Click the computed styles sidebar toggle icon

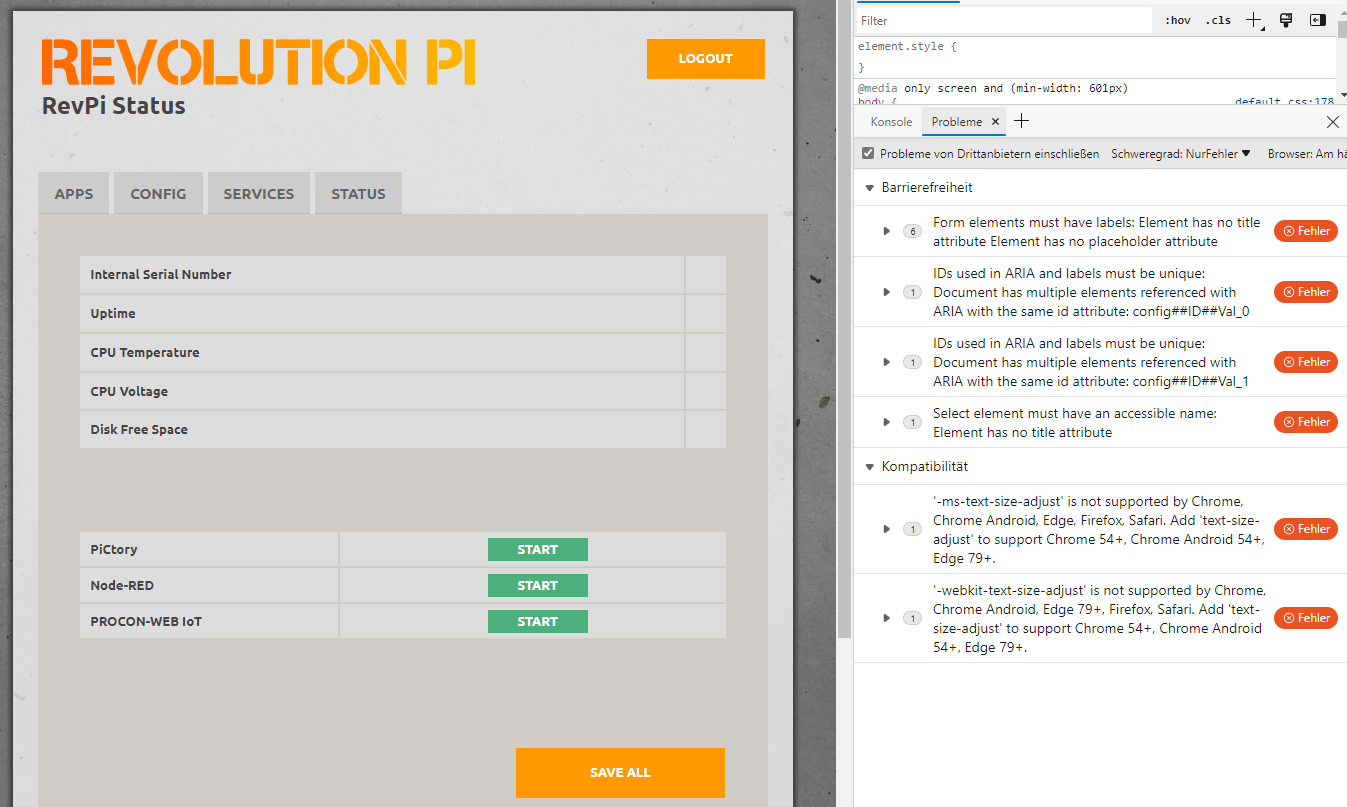(1318, 20)
